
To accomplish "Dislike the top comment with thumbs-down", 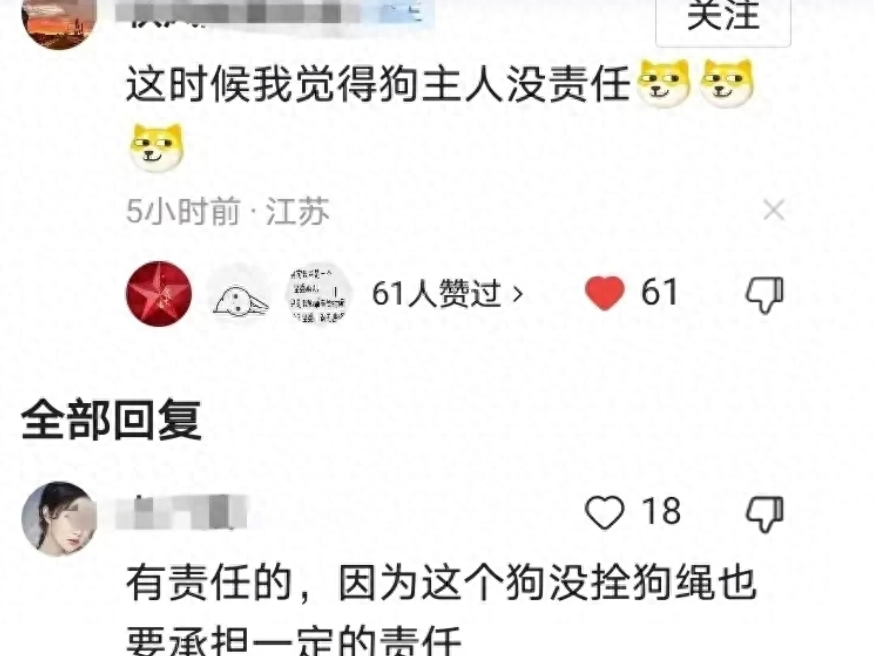I will 765,294.
